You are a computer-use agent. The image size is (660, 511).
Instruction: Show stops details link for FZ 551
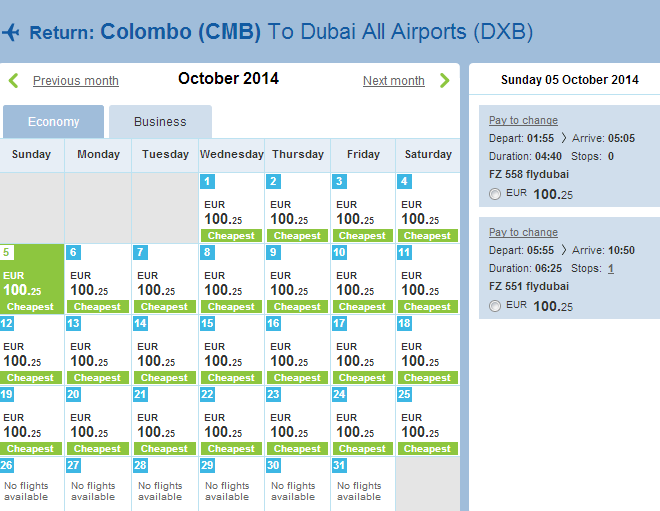611,268
